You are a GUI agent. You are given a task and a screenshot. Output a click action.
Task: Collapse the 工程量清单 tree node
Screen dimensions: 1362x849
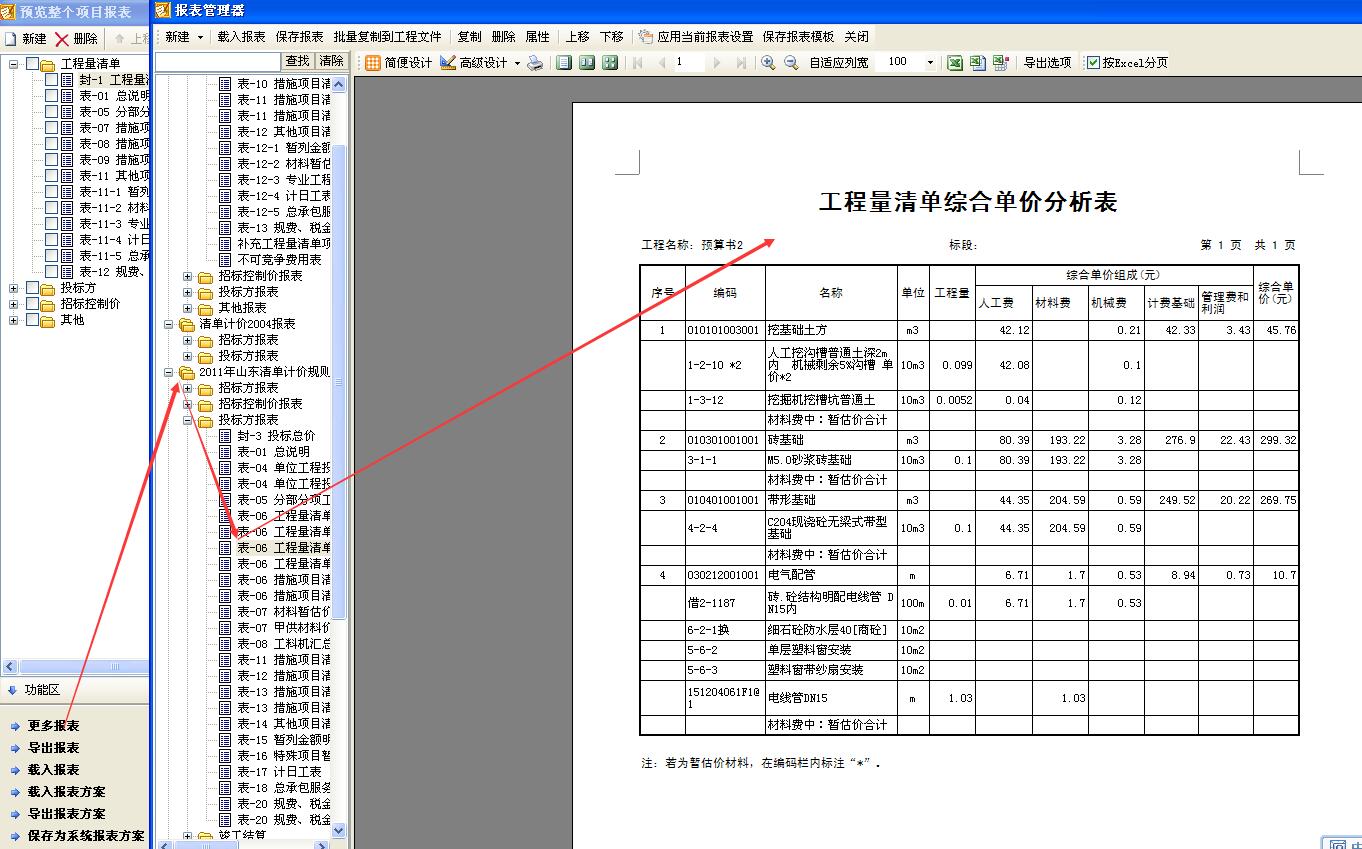coord(14,64)
